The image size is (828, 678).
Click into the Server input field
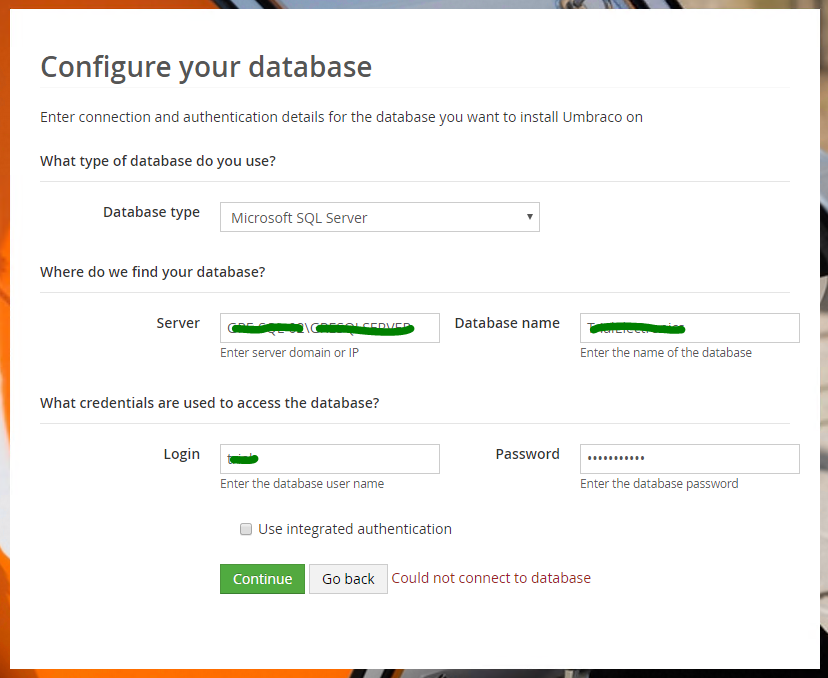click(x=329, y=328)
